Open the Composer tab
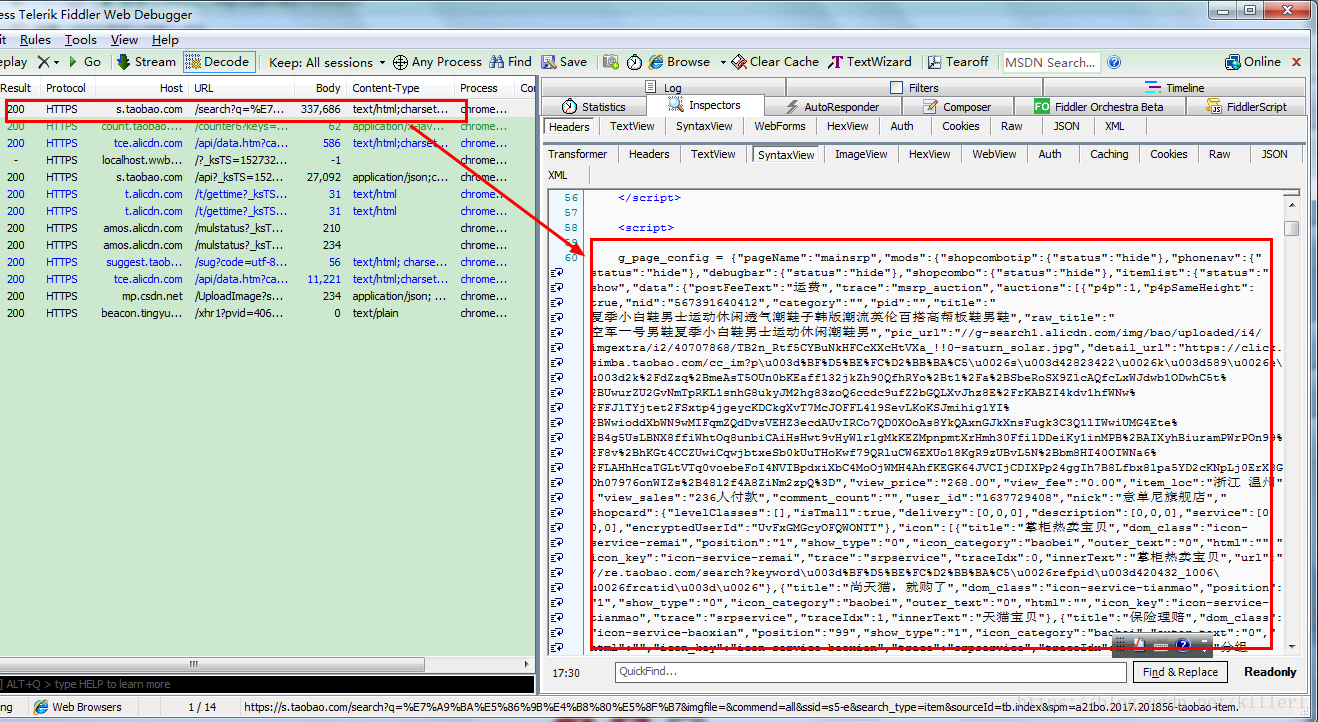The width and height of the screenshot is (1318, 722). tap(956, 107)
